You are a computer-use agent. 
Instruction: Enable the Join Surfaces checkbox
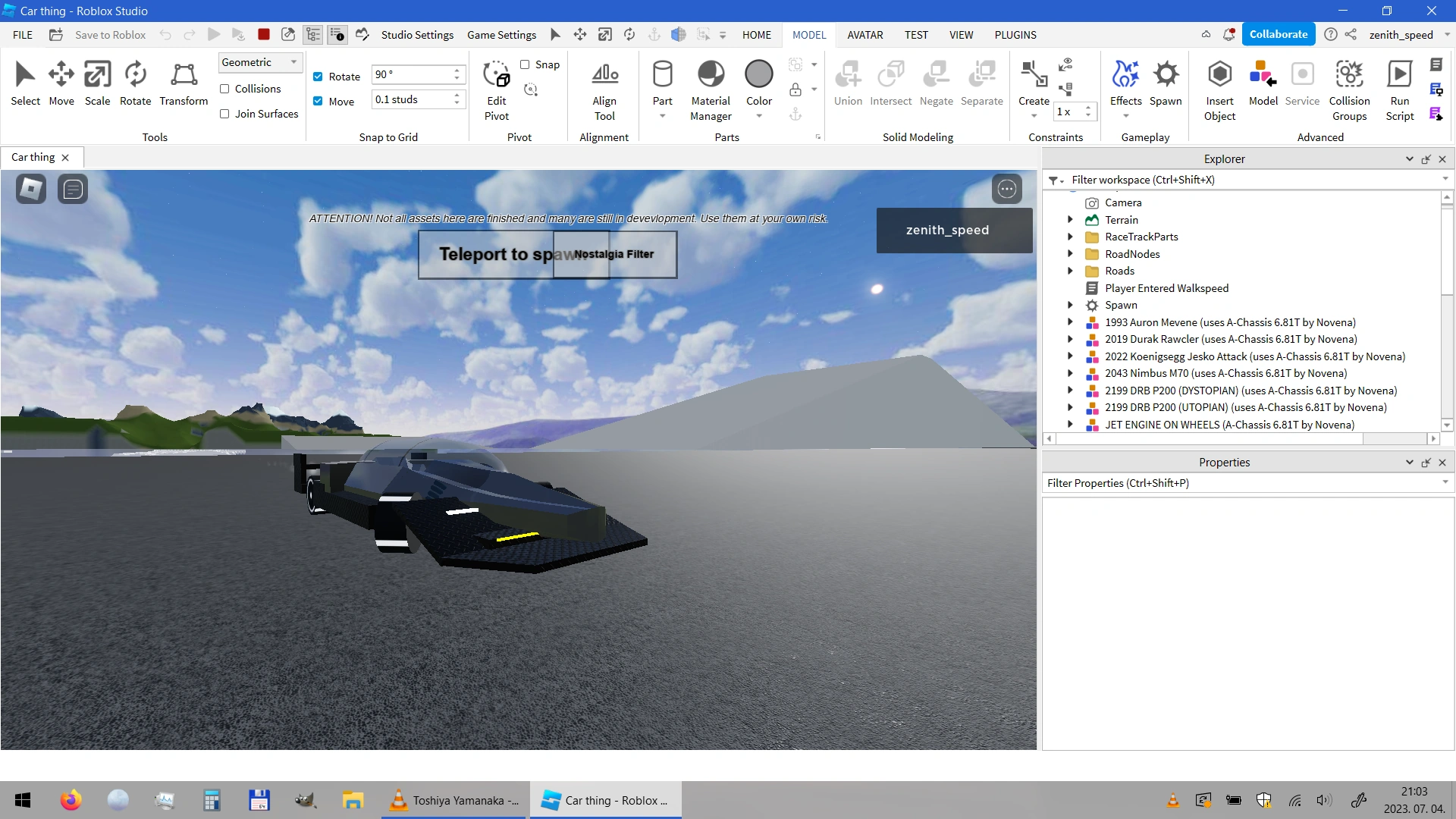coord(224,114)
